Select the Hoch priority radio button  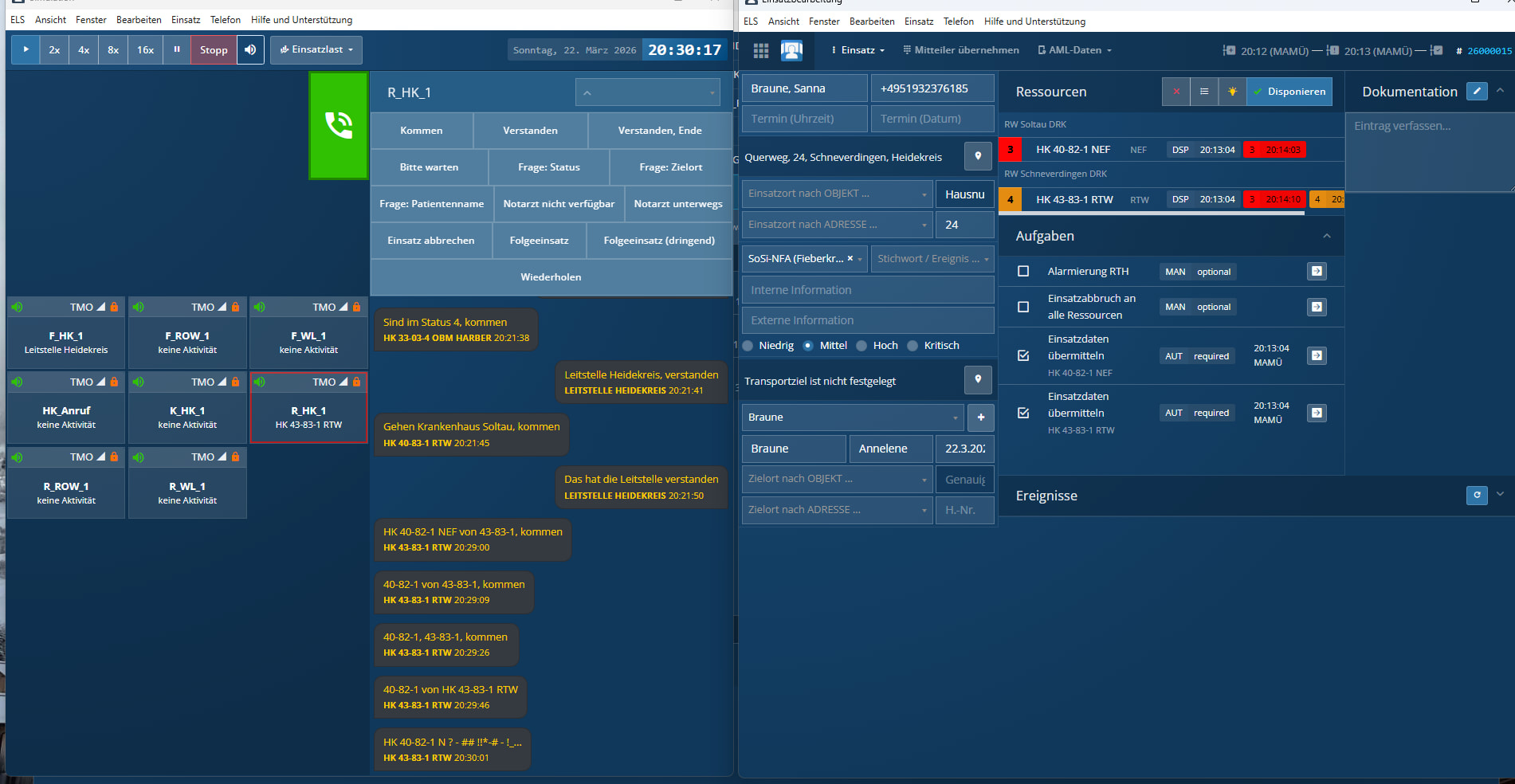[x=862, y=346]
